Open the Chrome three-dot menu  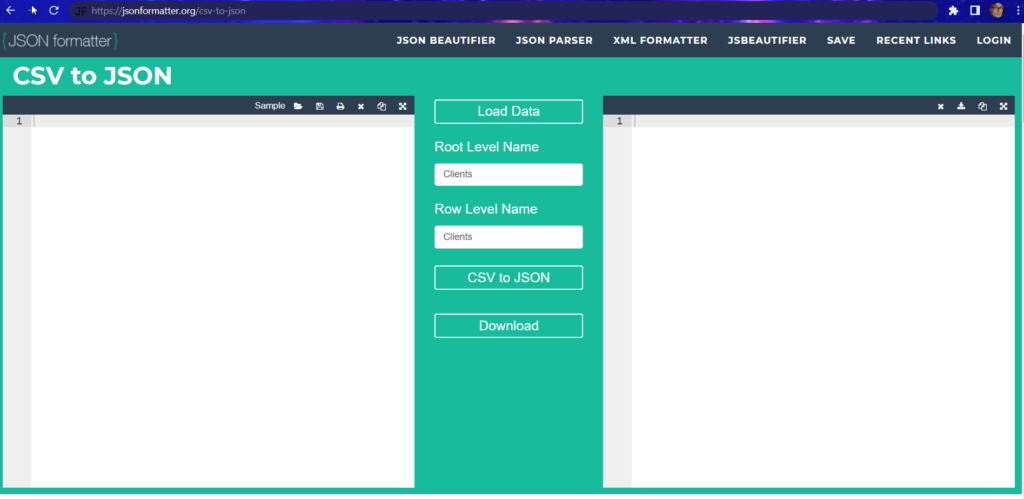point(1018,10)
